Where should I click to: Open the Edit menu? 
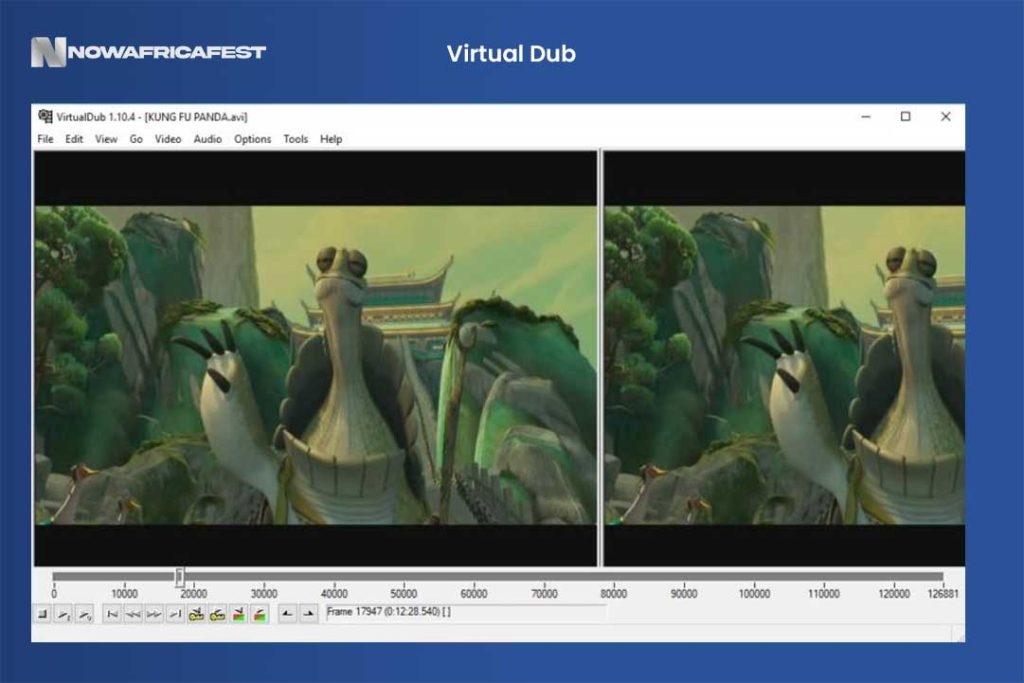point(74,139)
